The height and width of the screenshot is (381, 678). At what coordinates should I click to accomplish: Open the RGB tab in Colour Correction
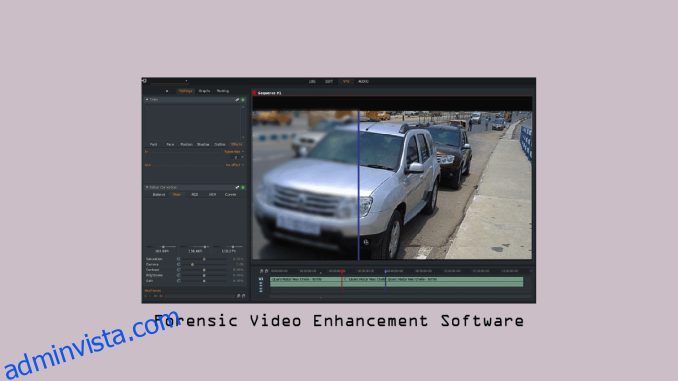click(x=195, y=195)
